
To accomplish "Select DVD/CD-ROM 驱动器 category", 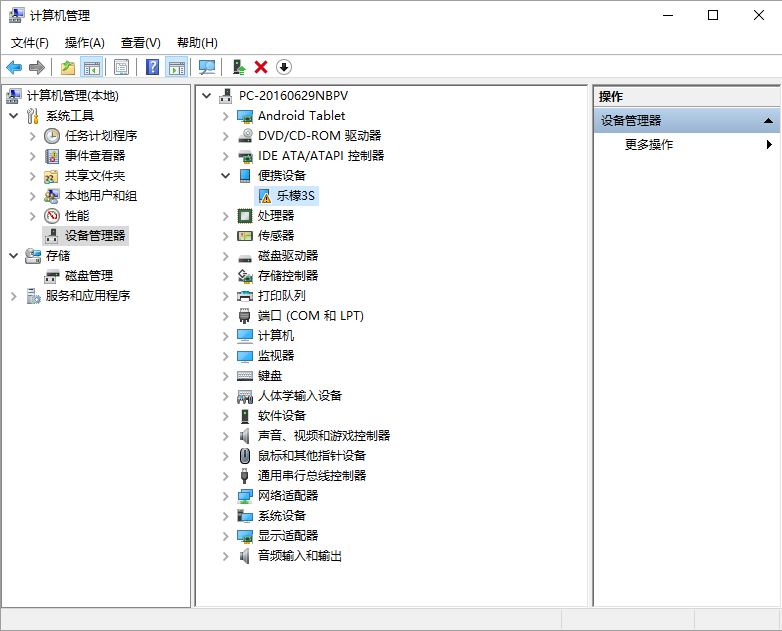I will [319, 136].
